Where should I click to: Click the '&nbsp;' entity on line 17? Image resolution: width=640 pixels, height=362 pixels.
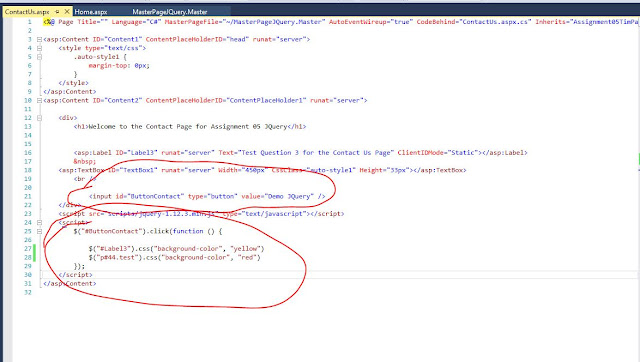[x=85, y=161]
